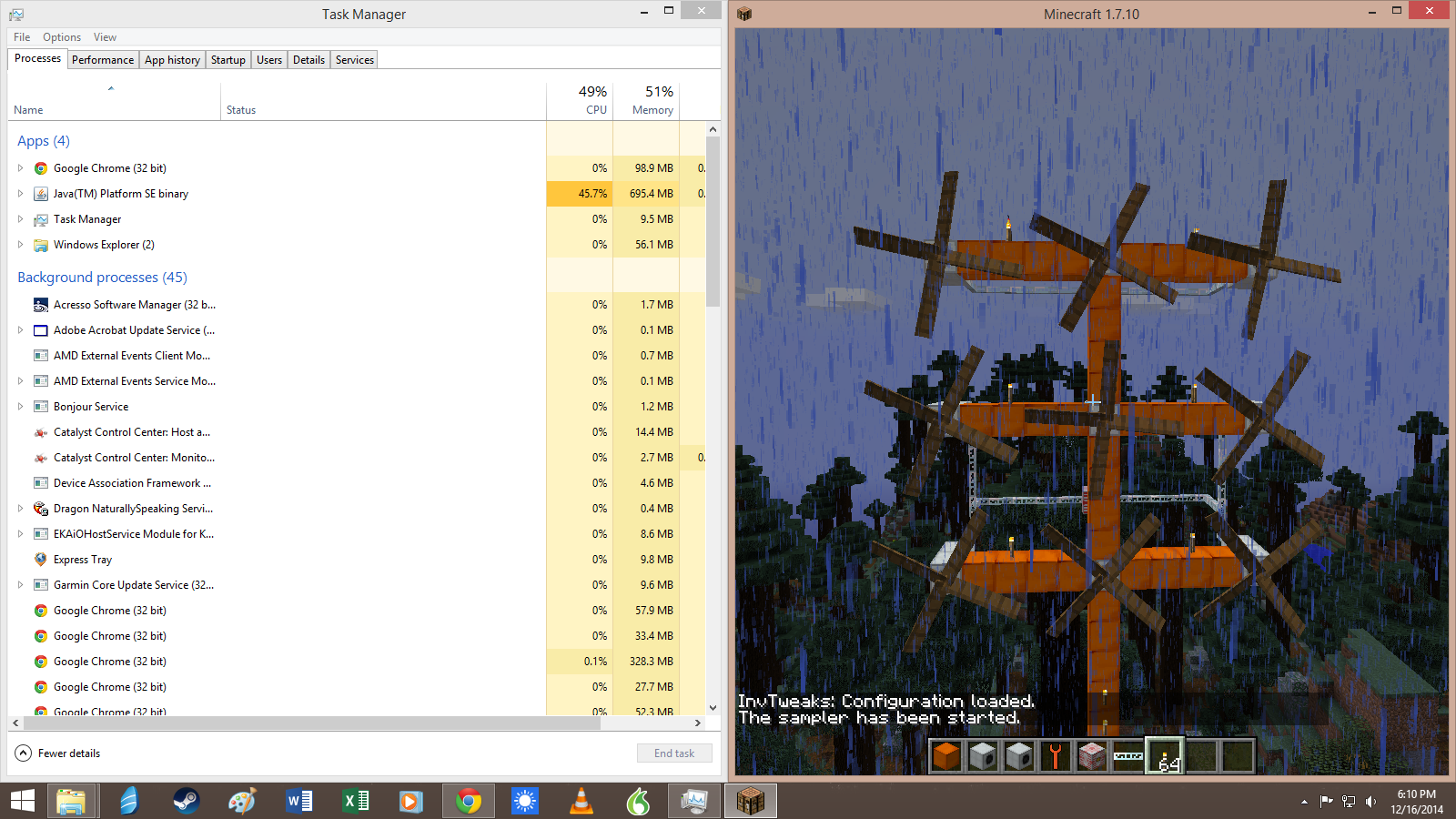Expand the Windows Explorer (2) process group
The height and width of the screenshot is (819, 1456).
(x=20, y=245)
